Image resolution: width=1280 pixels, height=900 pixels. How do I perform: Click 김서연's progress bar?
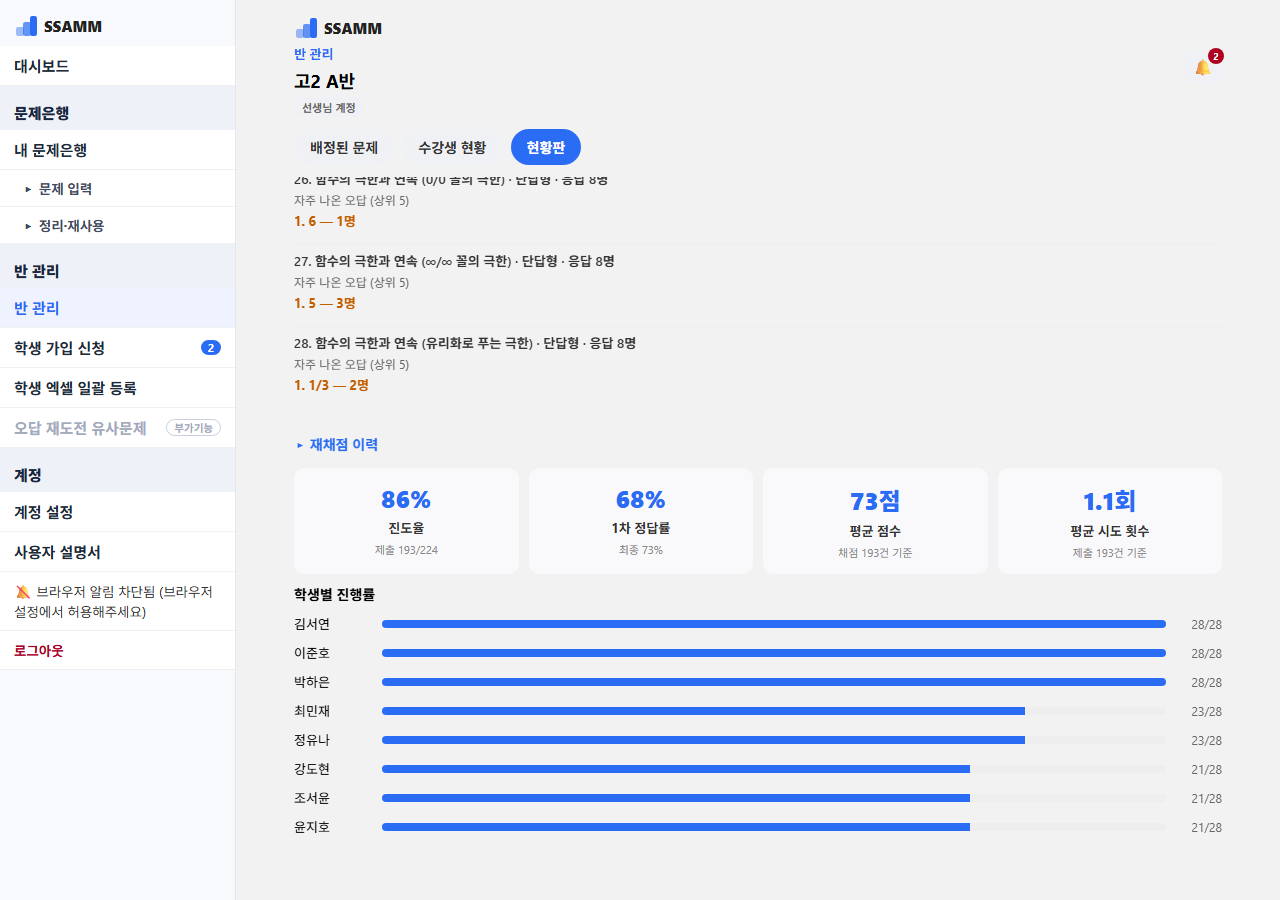point(774,624)
